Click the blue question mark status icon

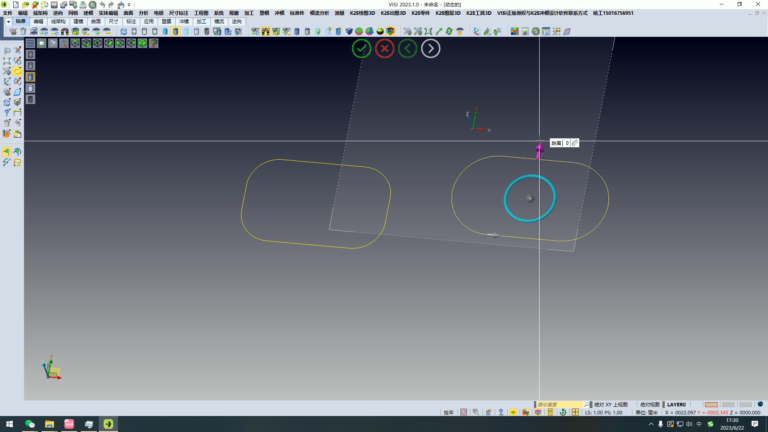point(501,412)
